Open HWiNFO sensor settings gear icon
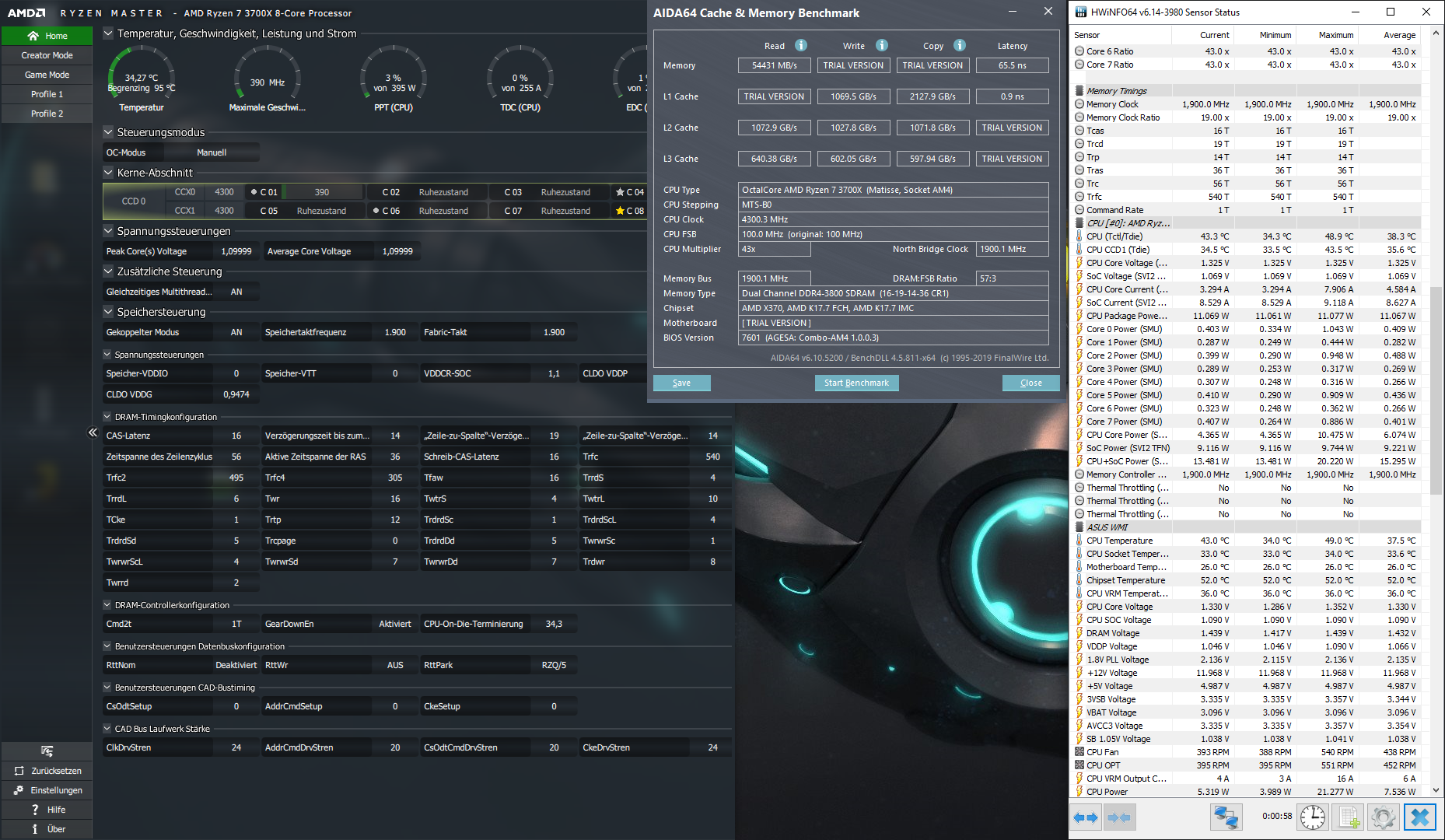This screenshot has width=1445, height=840. (1383, 817)
